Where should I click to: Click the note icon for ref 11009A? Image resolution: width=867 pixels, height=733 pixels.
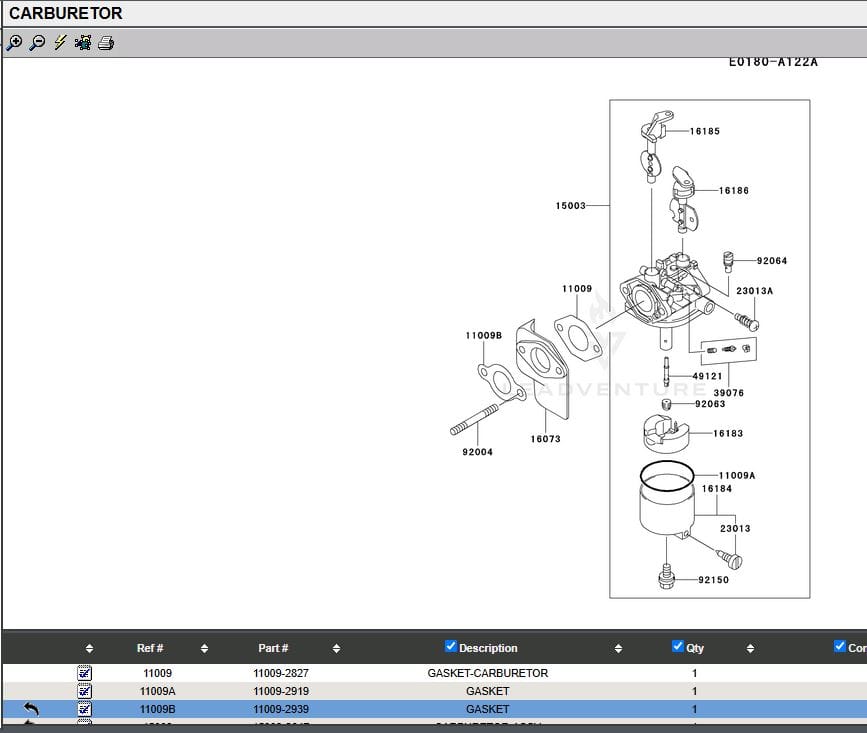pyautogui.click(x=85, y=691)
